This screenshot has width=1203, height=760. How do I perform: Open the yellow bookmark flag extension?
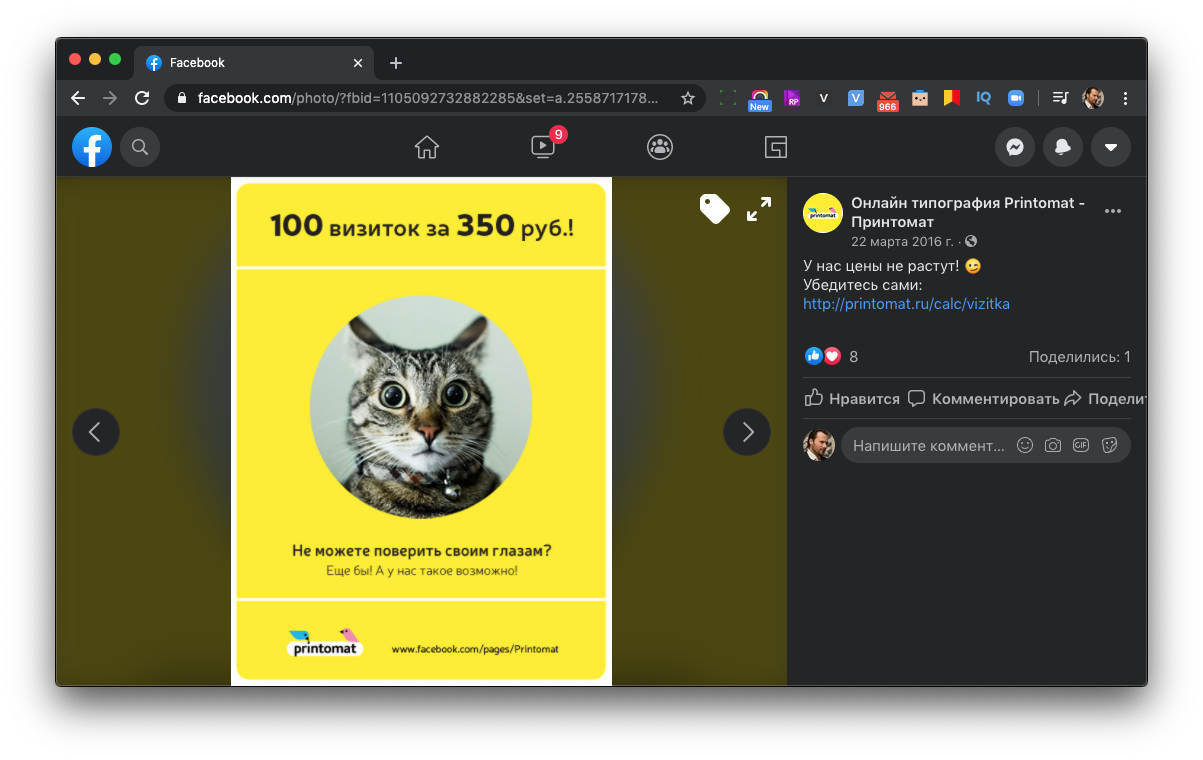click(x=952, y=98)
